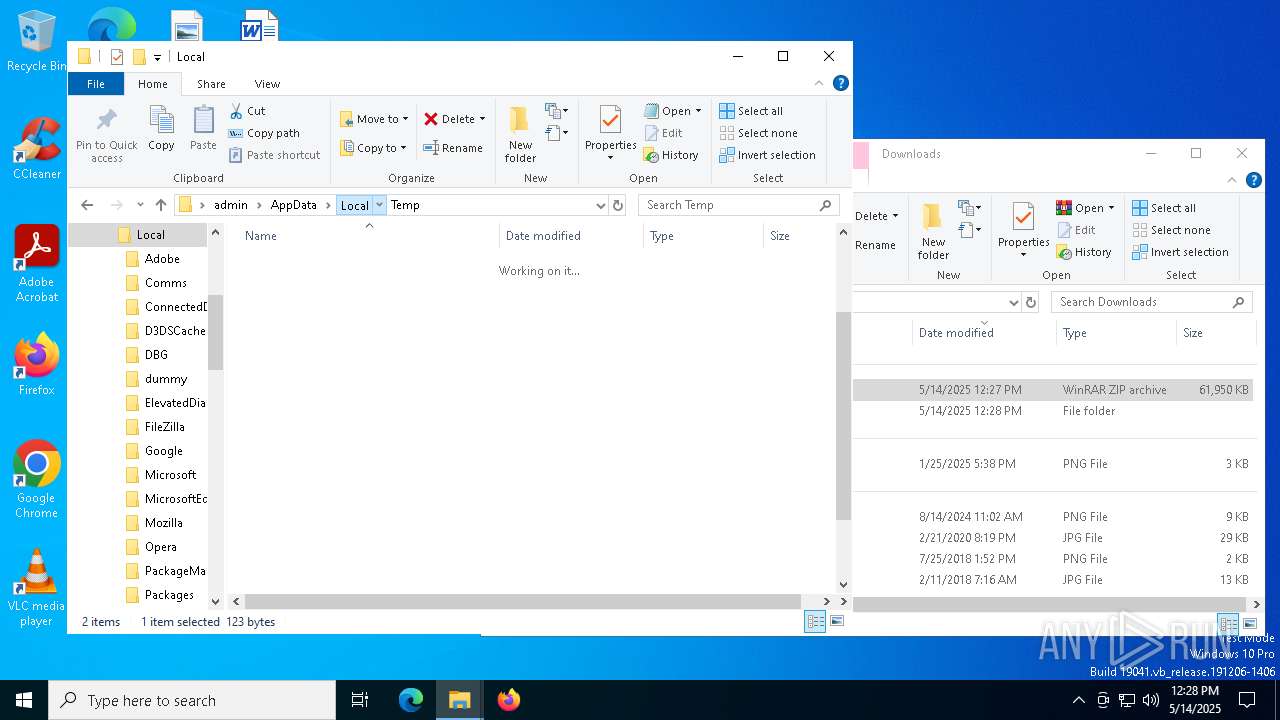Click Select none in Local window
The width and height of the screenshot is (1280, 720).
[758, 133]
